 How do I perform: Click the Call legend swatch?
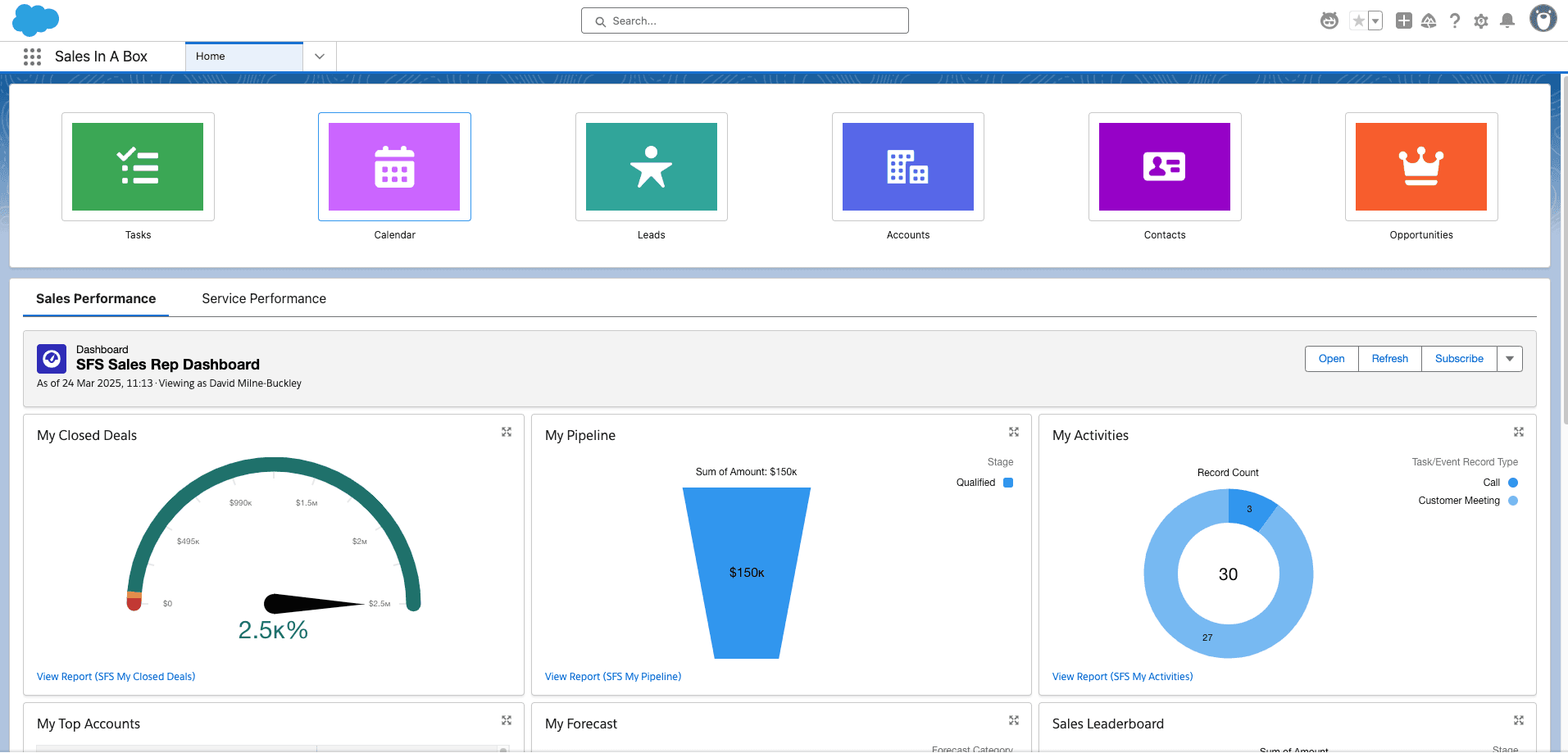tap(1513, 483)
